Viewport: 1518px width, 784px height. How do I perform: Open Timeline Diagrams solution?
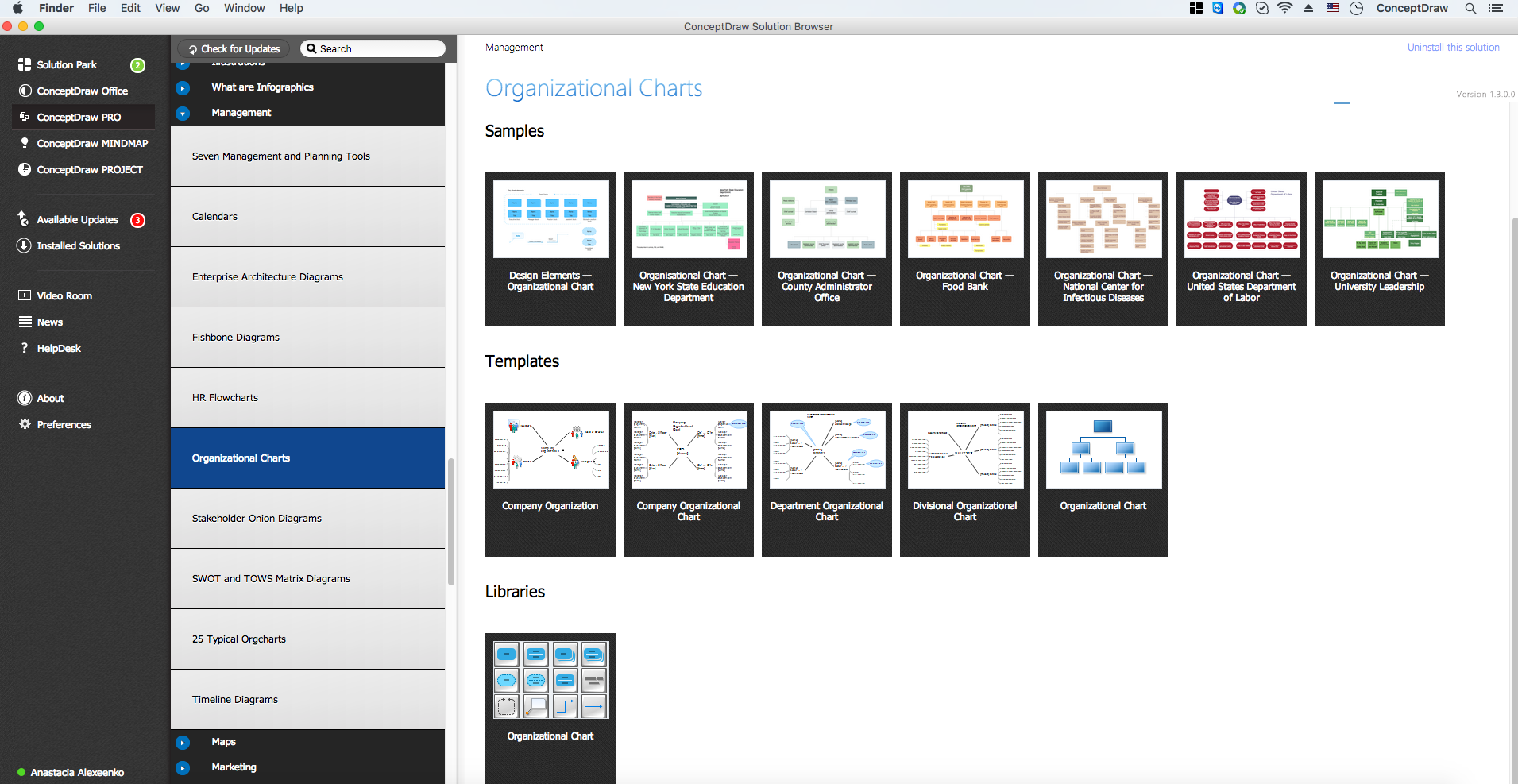[x=307, y=700]
